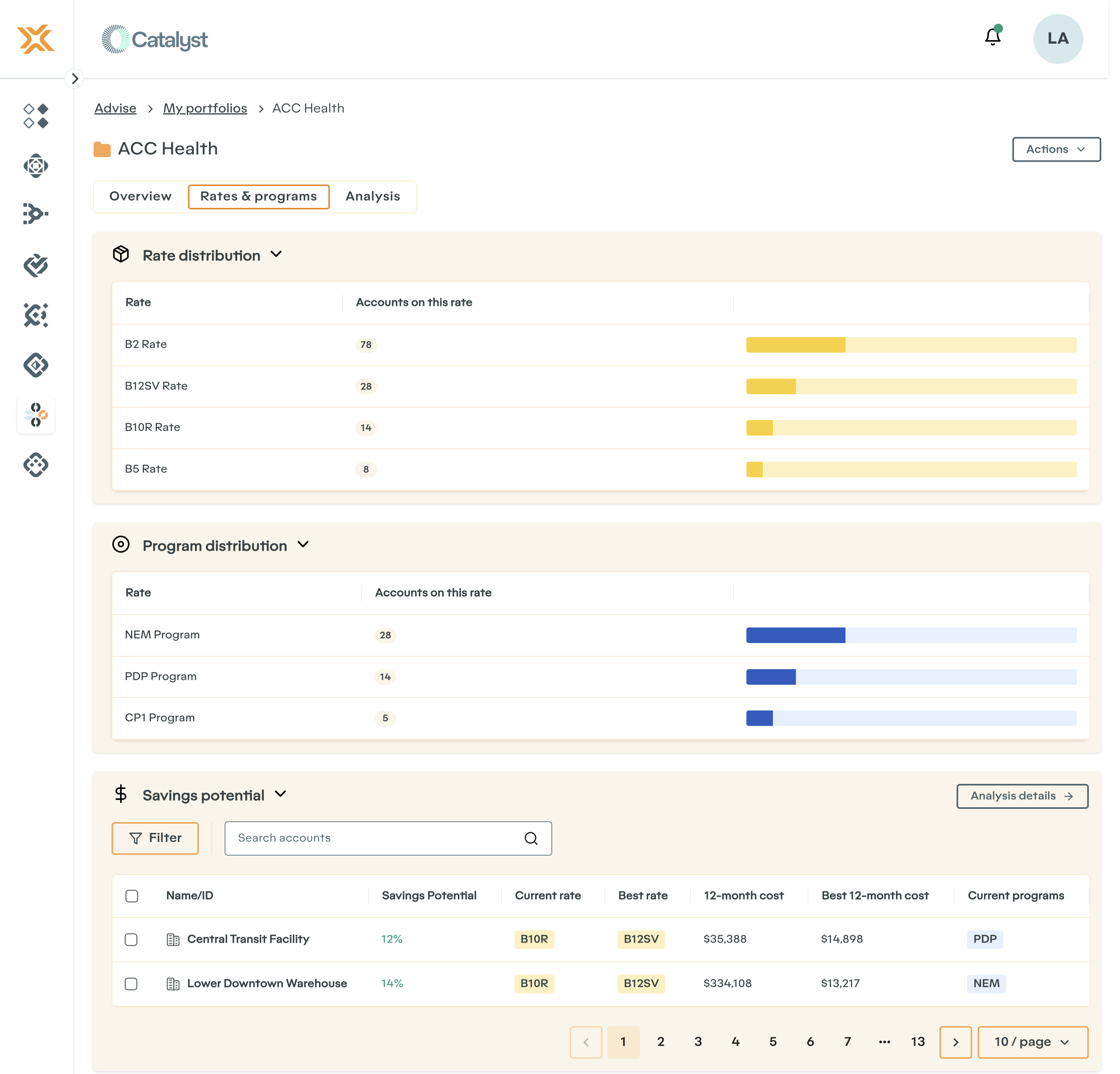This screenshot has width=1120, height=1074.
Task: Collapse the Program distribution section
Action: pyautogui.click(x=303, y=544)
